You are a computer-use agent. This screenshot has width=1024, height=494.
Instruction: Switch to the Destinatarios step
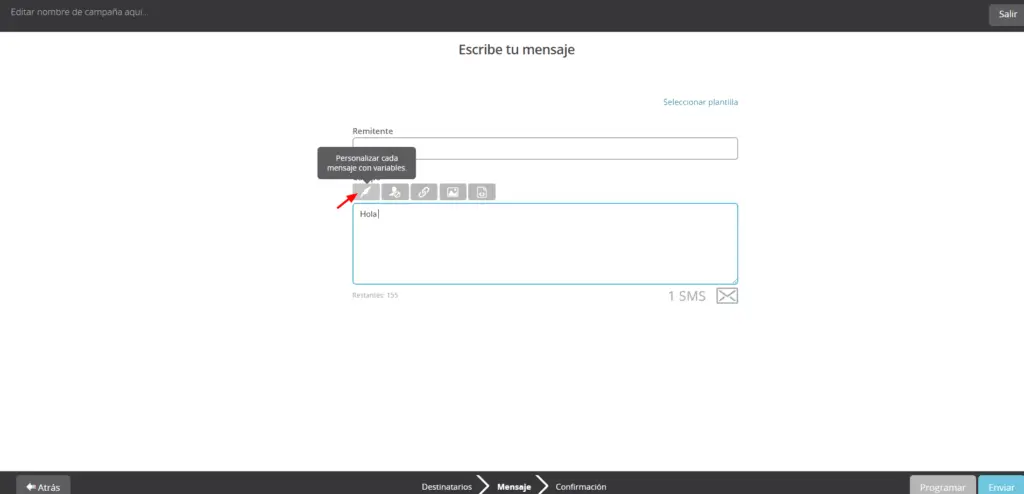446,487
